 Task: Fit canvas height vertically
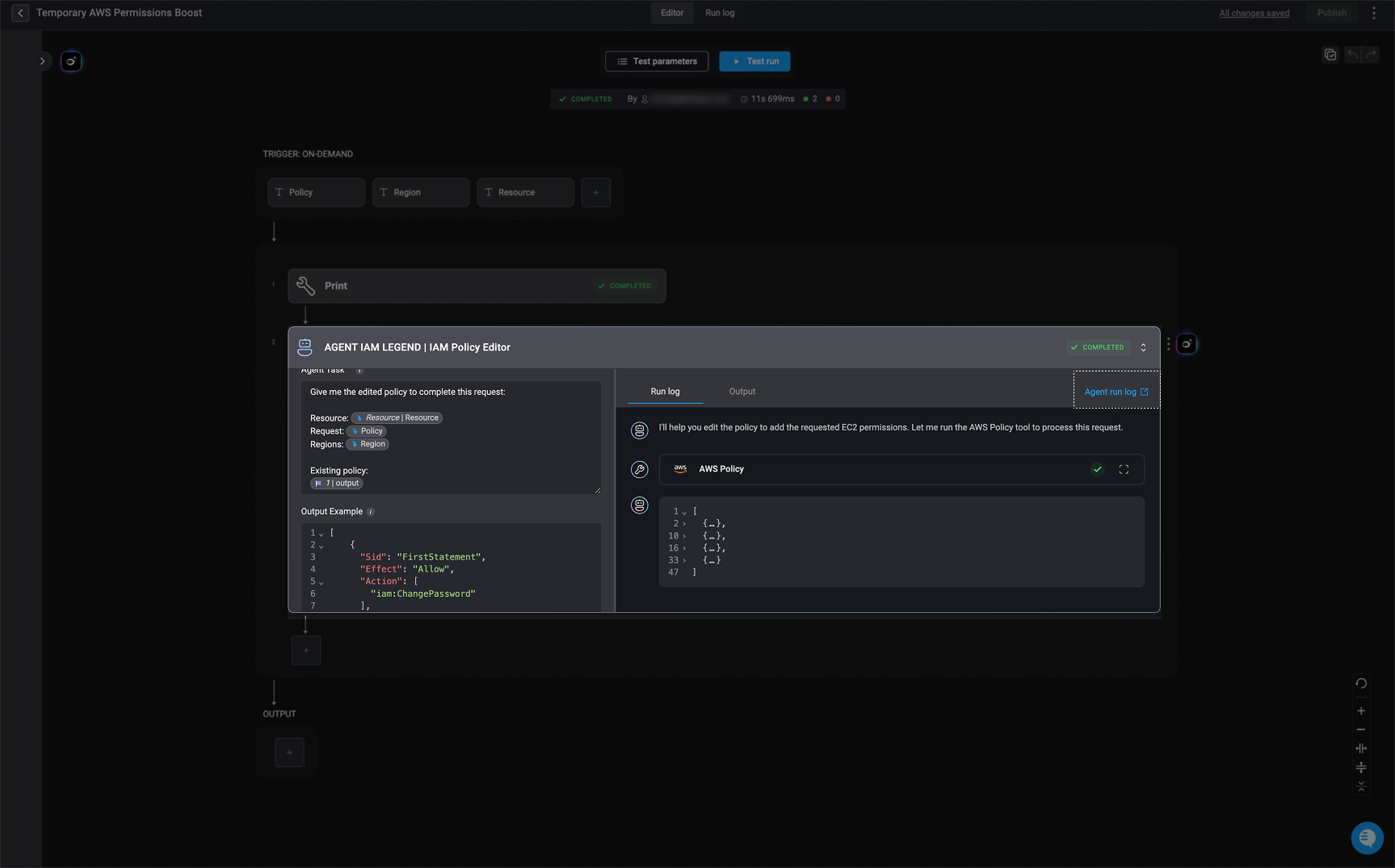1361,767
